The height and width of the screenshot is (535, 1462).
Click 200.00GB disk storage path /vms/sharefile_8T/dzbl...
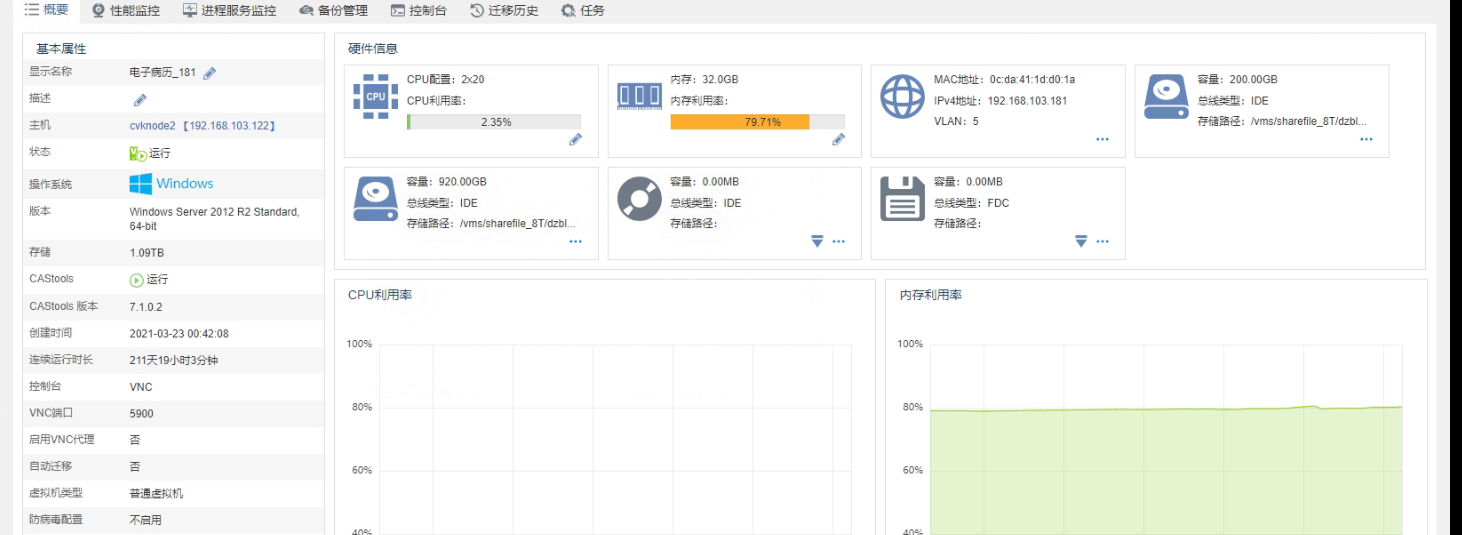(1309, 121)
